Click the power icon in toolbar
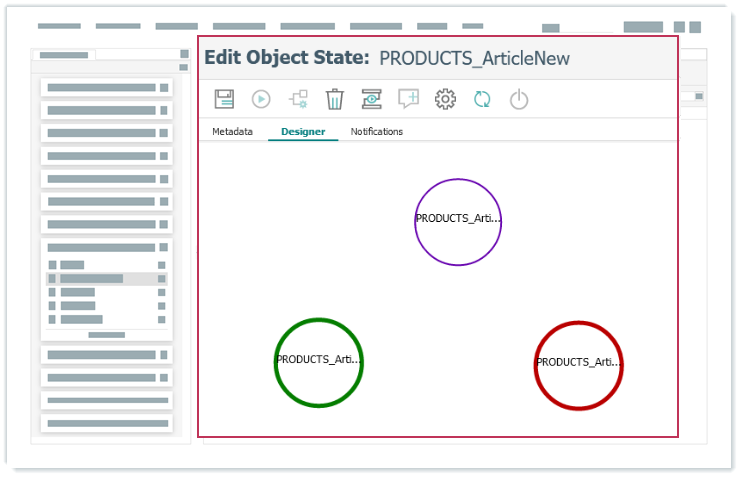741x478 pixels. (x=518, y=99)
